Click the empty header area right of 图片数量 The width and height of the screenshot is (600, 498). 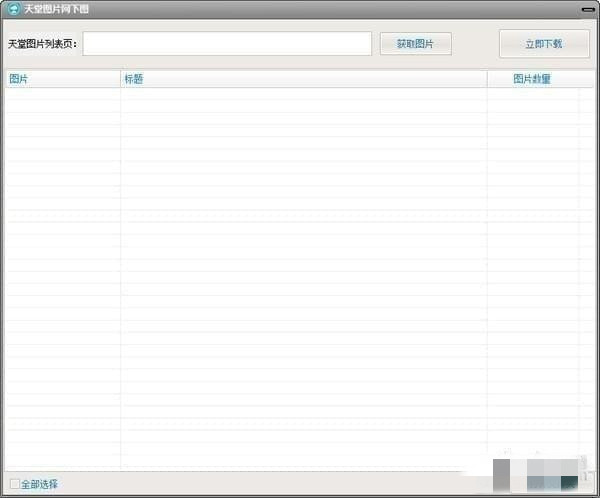pyautogui.click(x=587, y=79)
